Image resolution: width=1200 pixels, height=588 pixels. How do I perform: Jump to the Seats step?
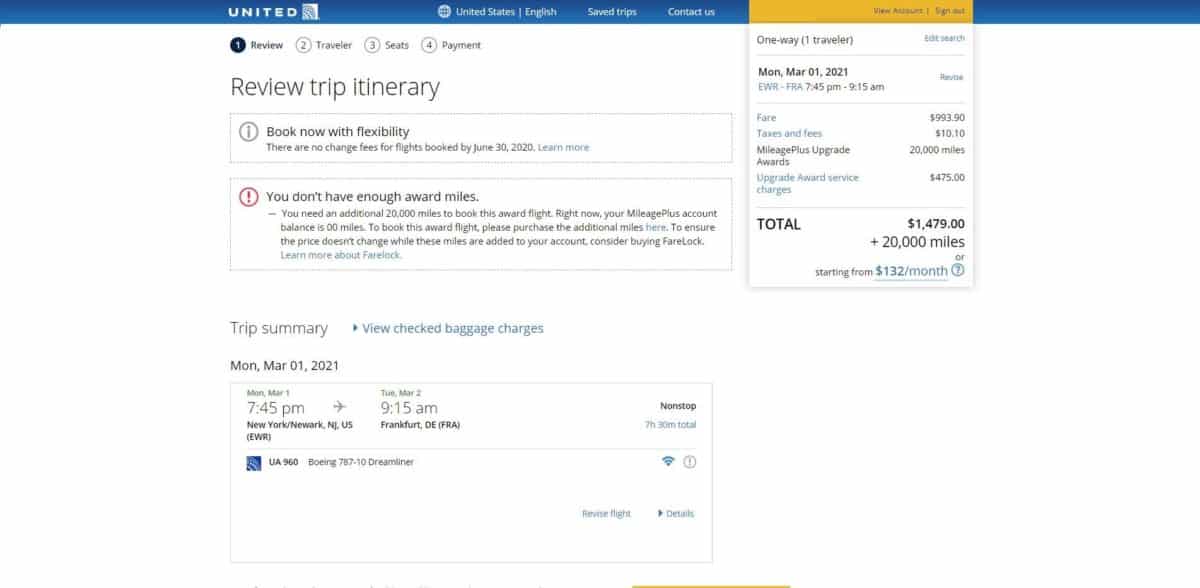[x=387, y=45]
